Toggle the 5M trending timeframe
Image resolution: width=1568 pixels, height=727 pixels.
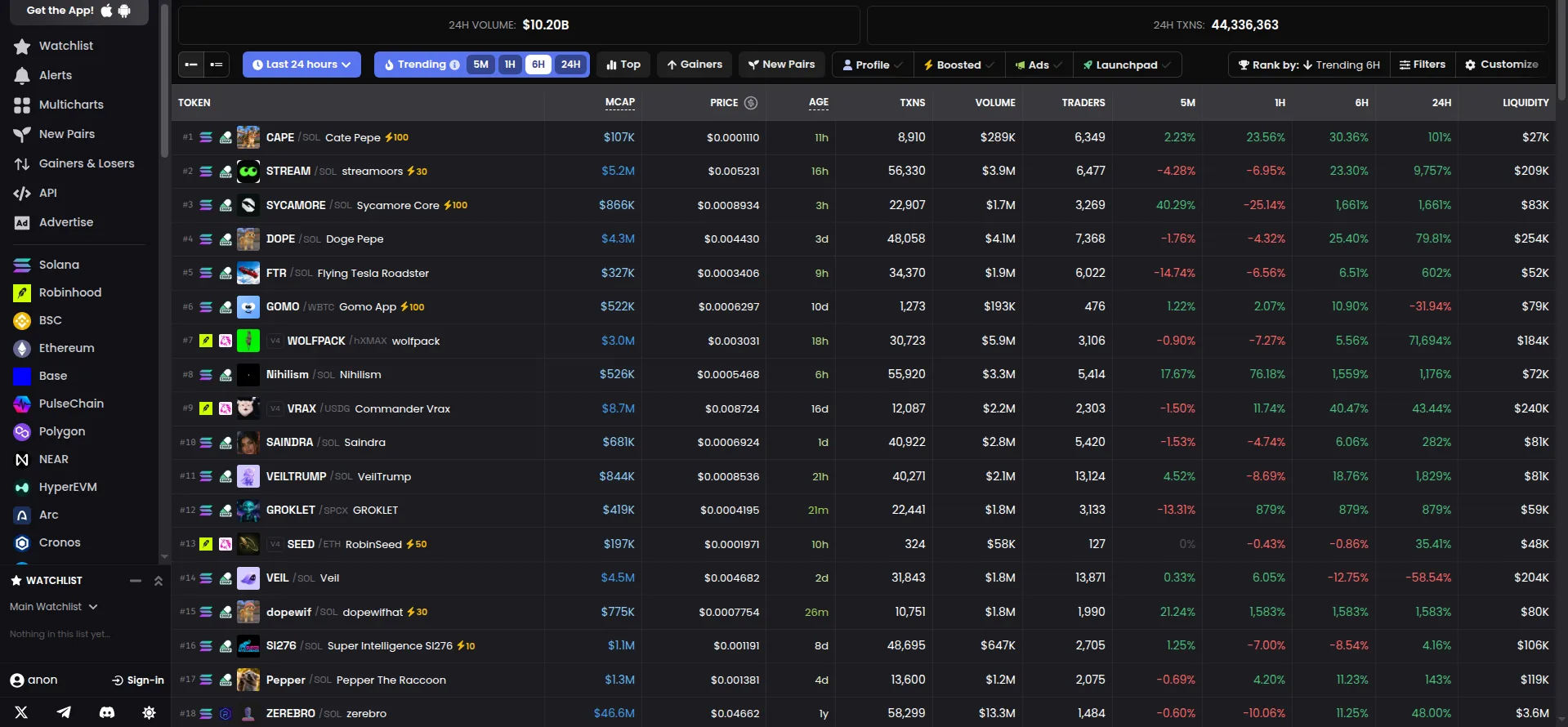click(x=480, y=65)
